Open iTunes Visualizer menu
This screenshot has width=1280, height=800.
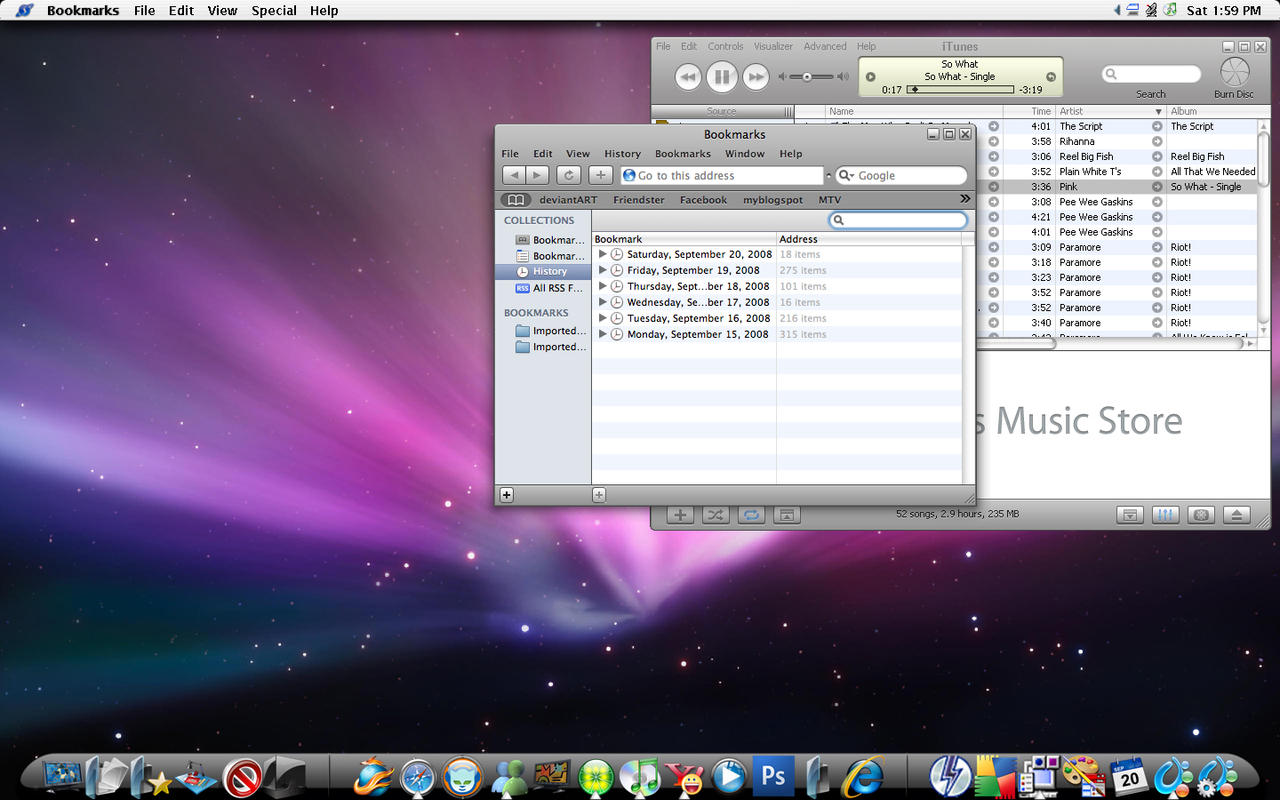[773, 46]
